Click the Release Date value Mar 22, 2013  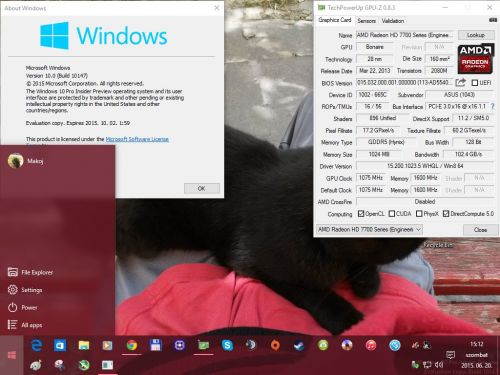[375, 71]
